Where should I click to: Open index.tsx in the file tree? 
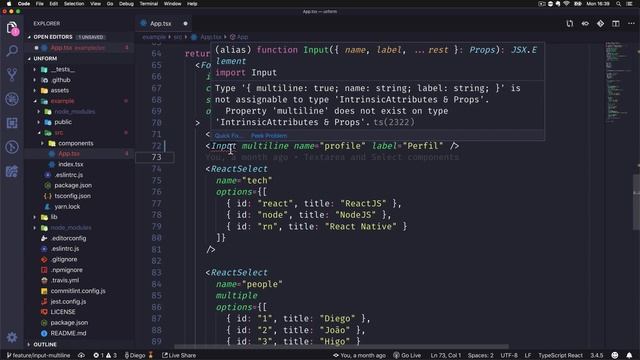pyautogui.click(x=71, y=164)
